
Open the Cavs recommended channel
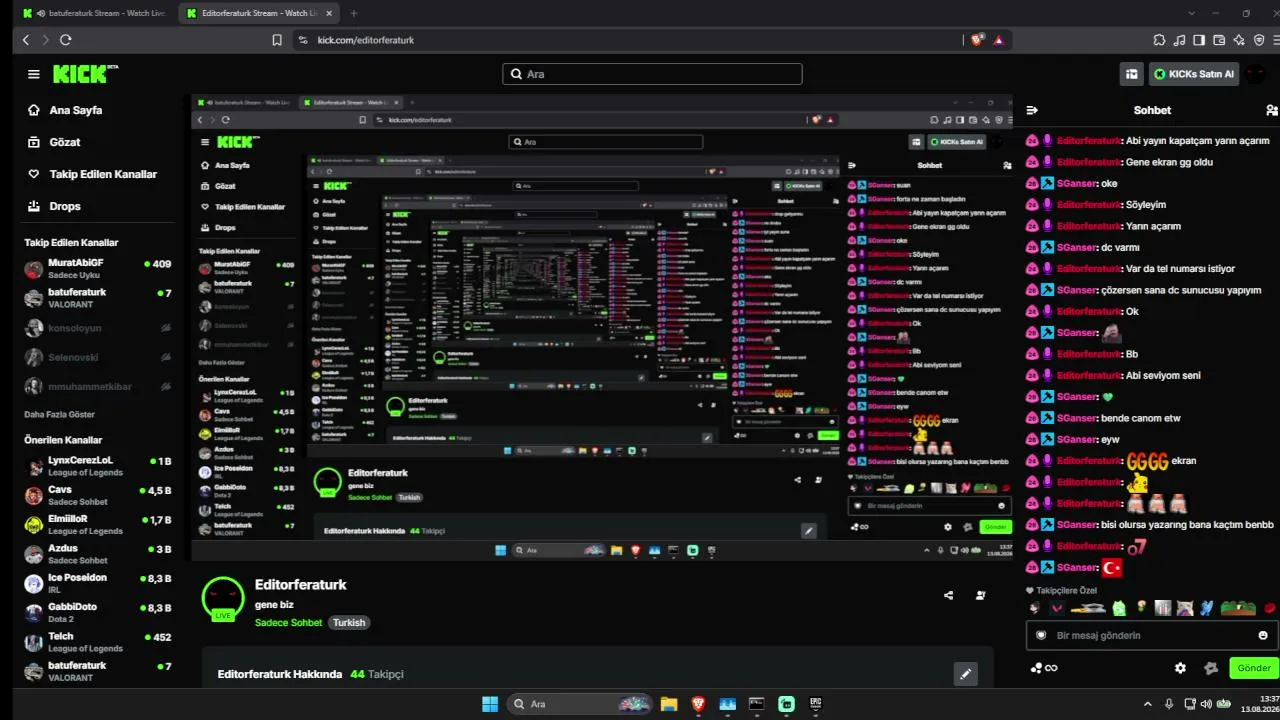(x=98, y=495)
